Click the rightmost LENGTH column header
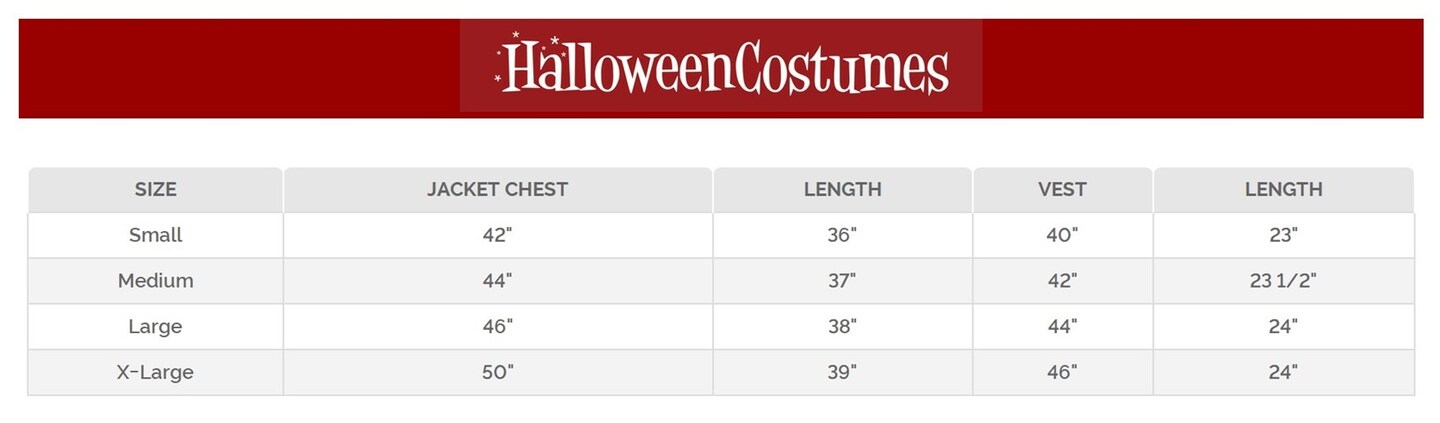1440x423 pixels. click(x=1283, y=189)
